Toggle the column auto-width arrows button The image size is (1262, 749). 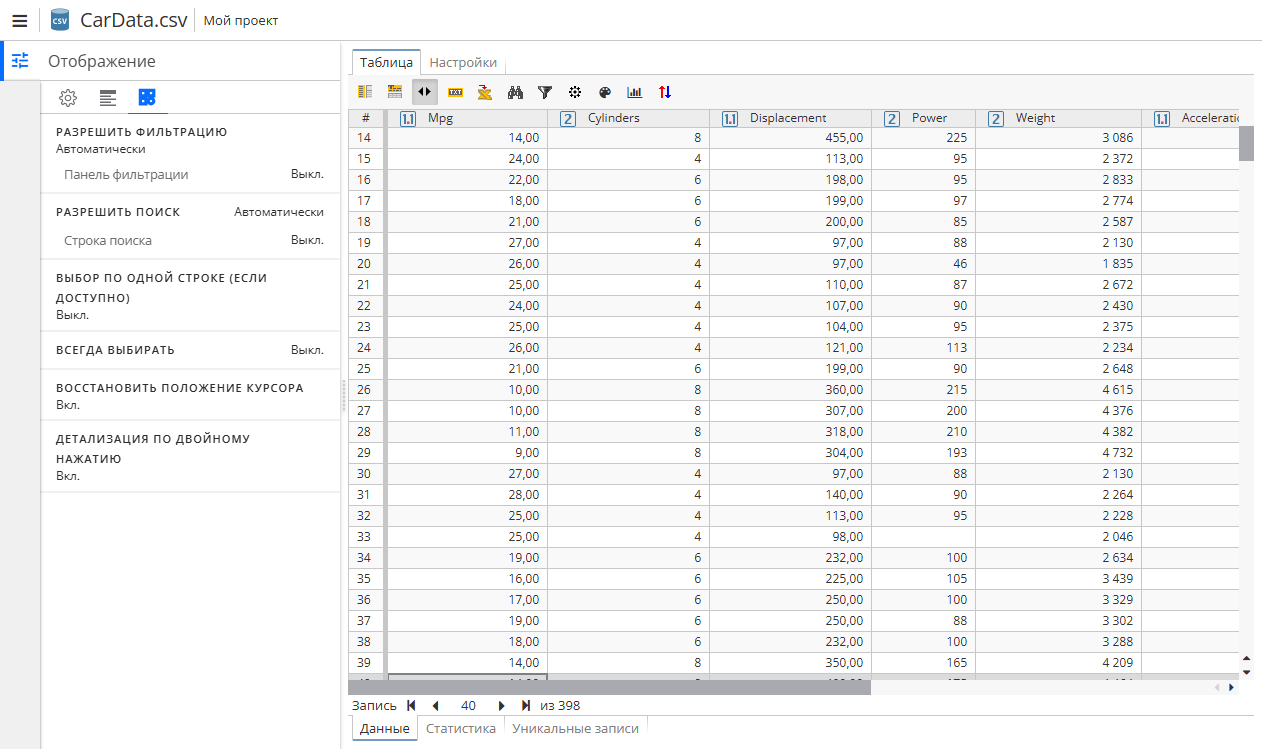click(x=425, y=92)
